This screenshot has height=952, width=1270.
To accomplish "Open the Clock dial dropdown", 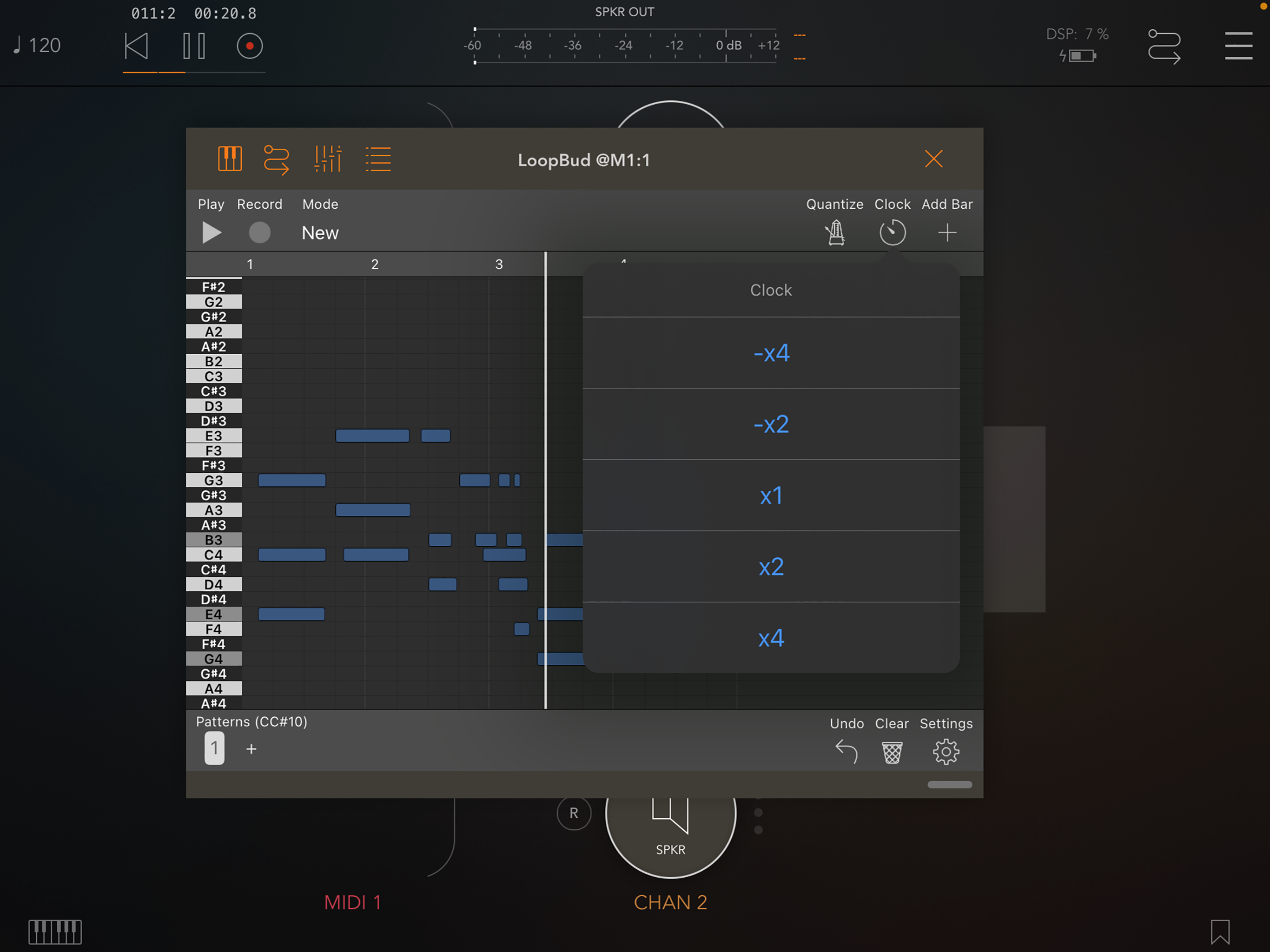I will coord(892,232).
